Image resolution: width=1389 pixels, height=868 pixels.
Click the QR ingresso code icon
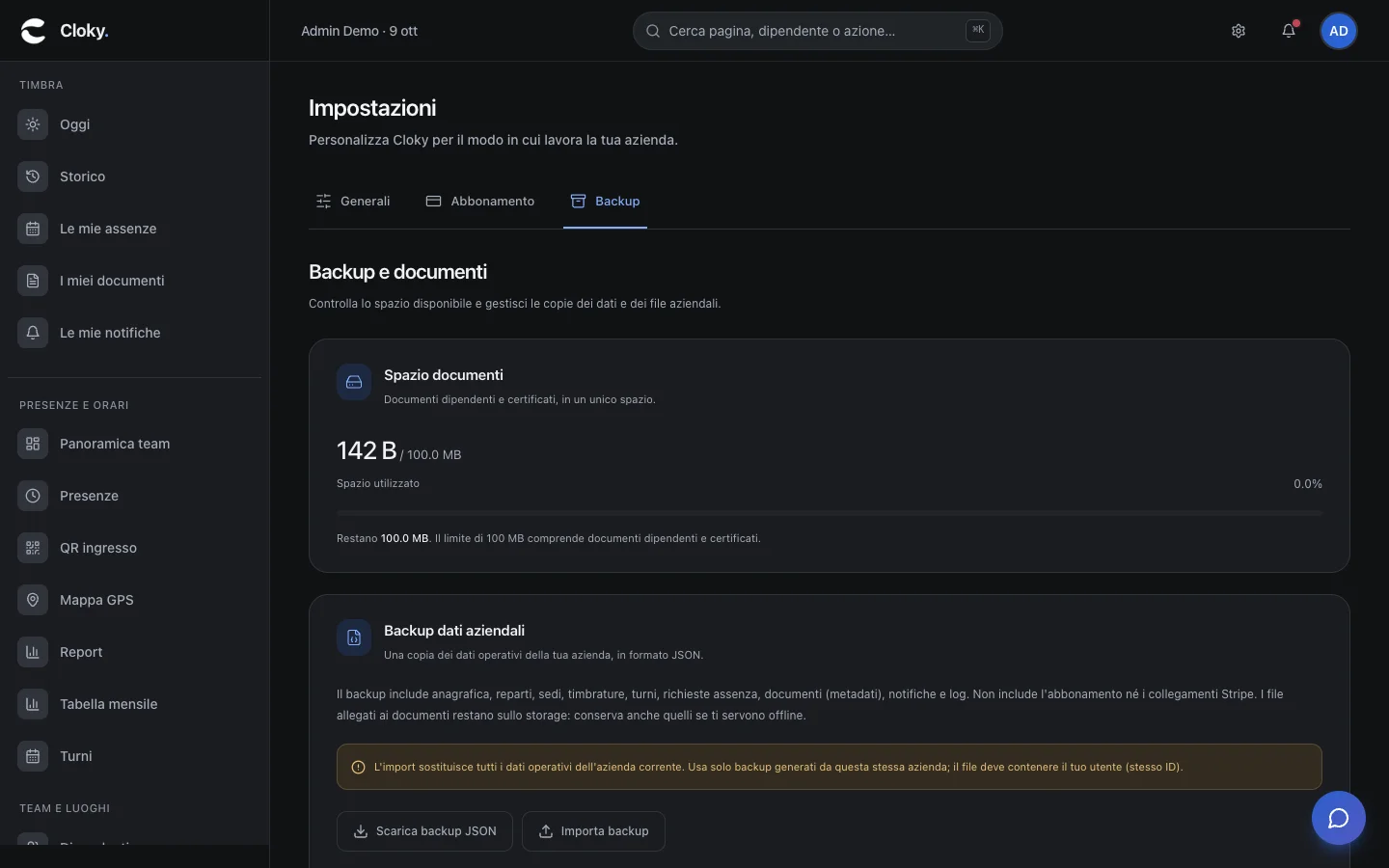coord(33,548)
